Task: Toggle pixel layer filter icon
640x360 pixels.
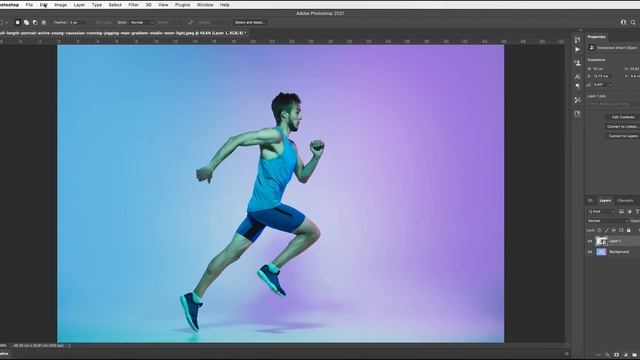Action: (x=621, y=211)
